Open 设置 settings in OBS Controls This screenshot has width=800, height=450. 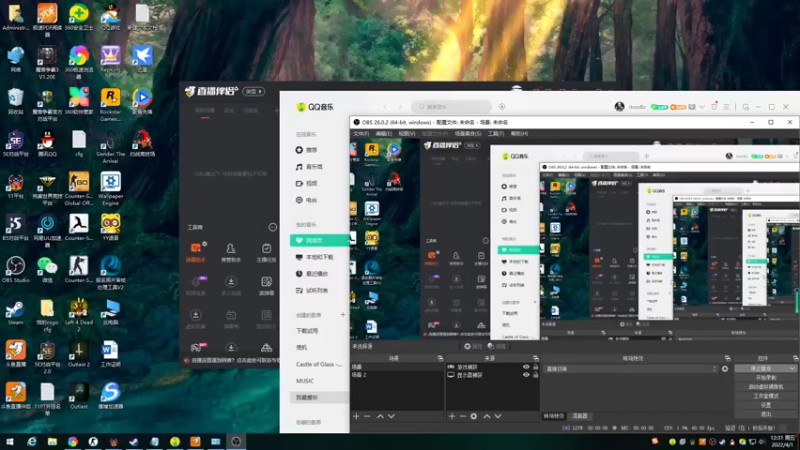coord(765,405)
